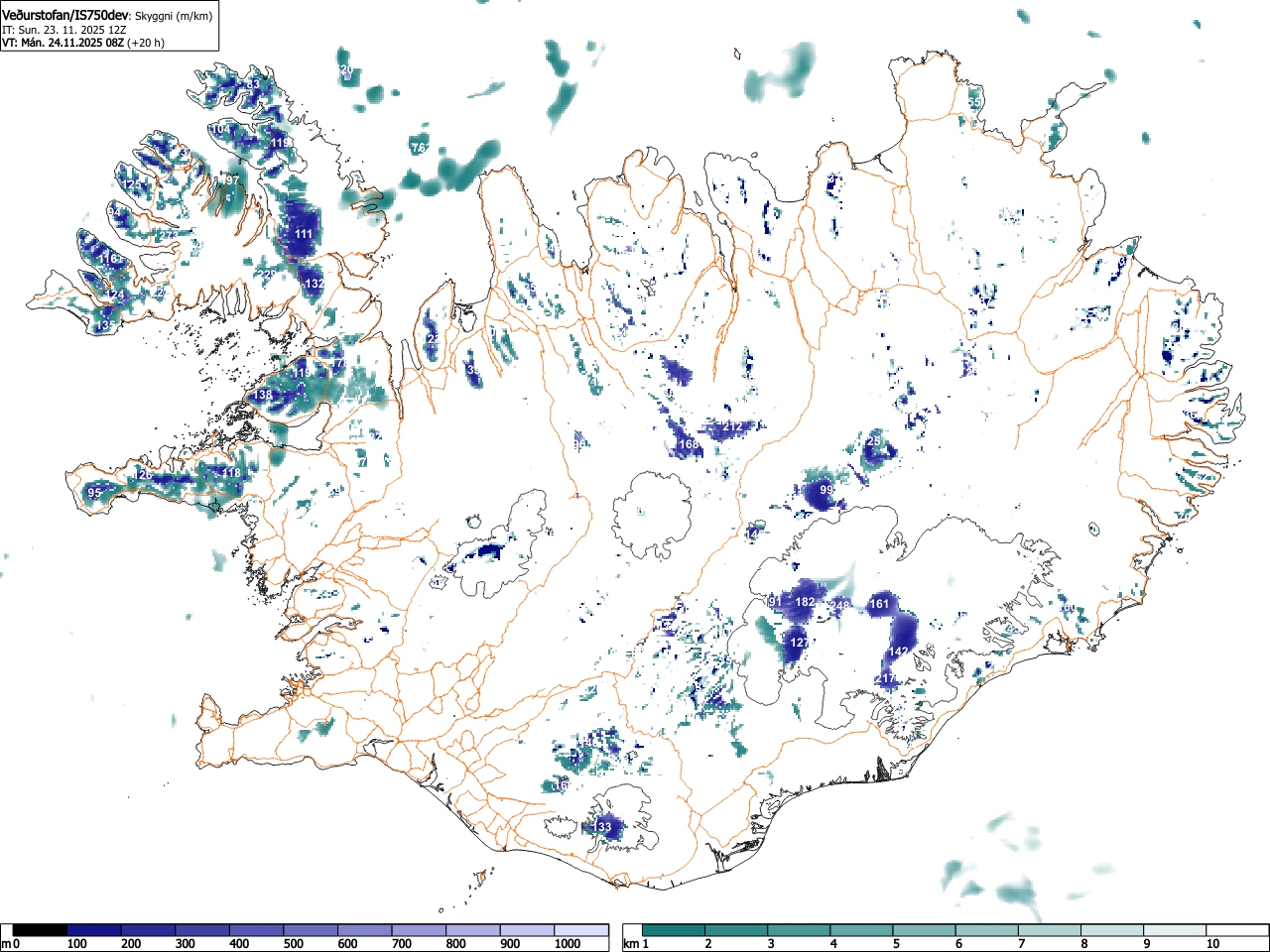The width and height of the screenshot is (1270, 952).
Task: Click the visibility value '161' on the map
Action: (879, 604)
